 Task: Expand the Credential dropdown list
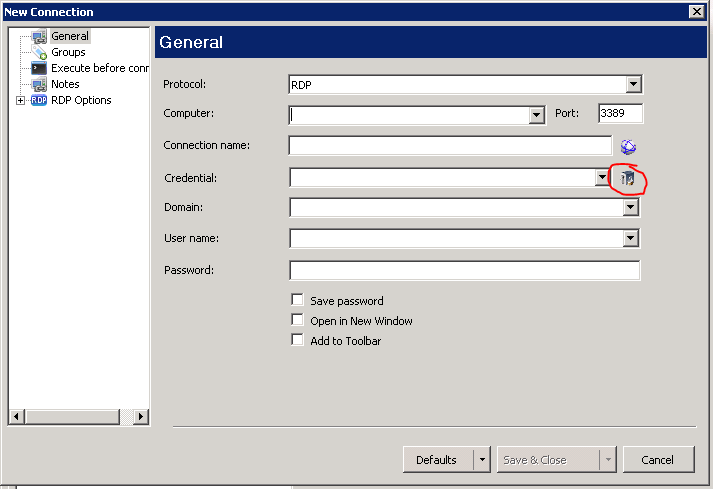click(x=602, y=177)
